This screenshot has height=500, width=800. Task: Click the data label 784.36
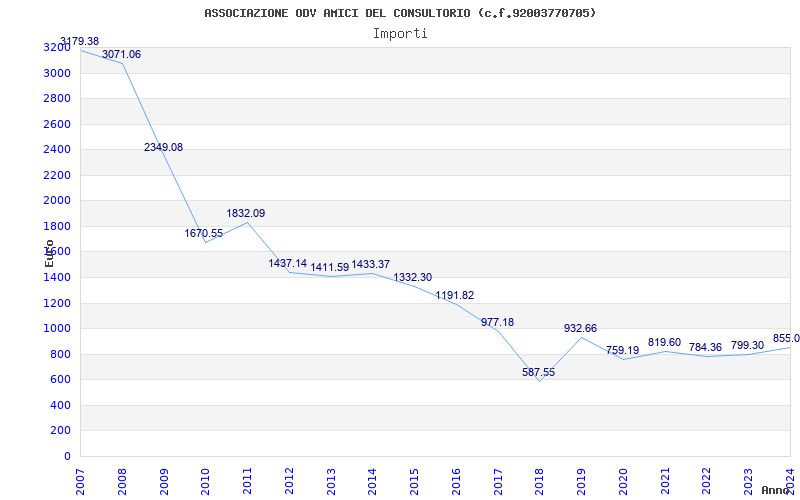706,347
